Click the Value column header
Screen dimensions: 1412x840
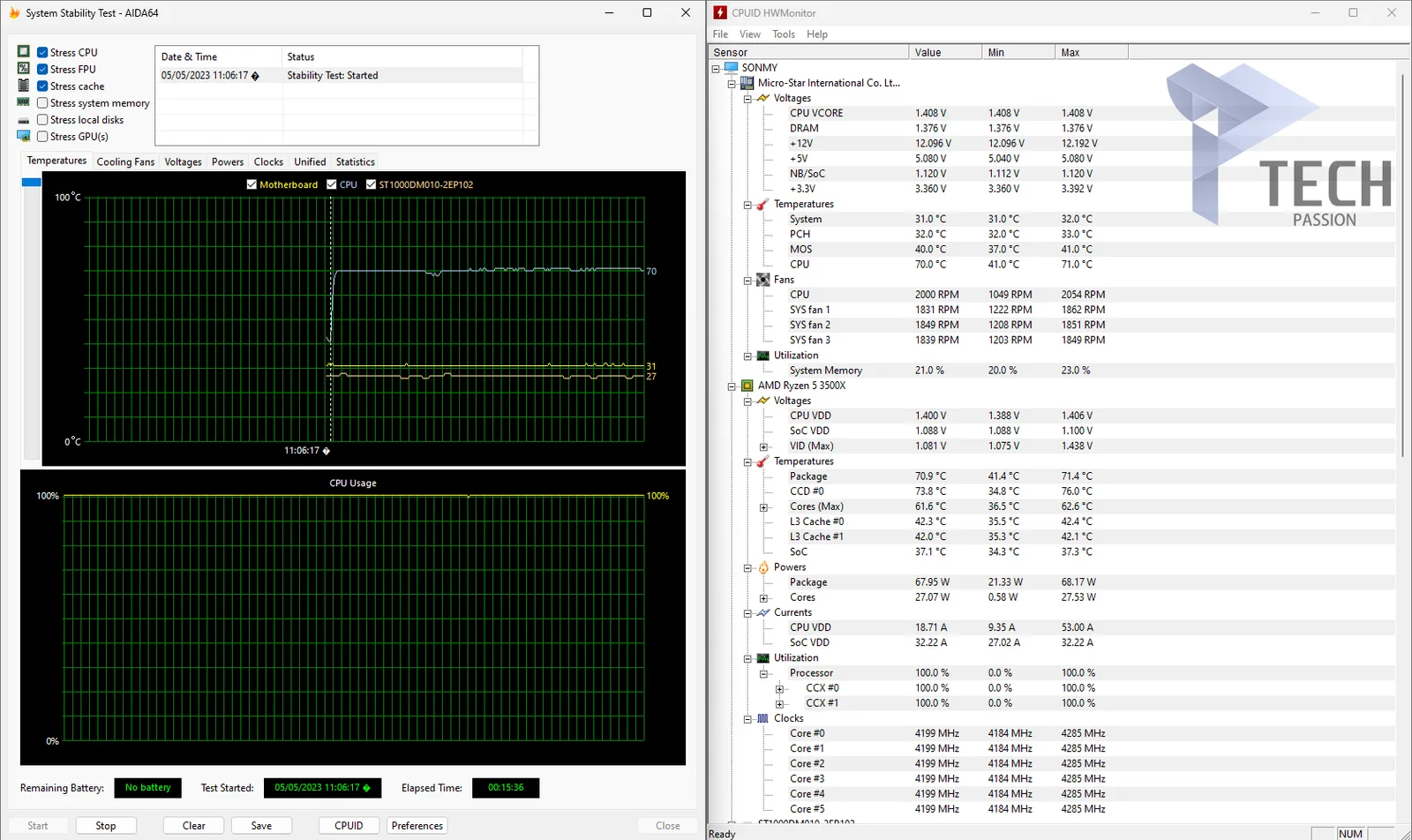pos(944,52)
